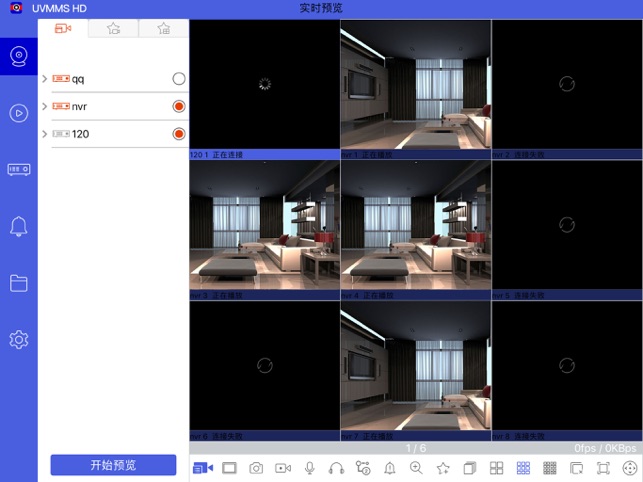Select the qq device row label
The height and width of the screenshot is (482, 643).
pyautogui.click(x=78, y=79)
